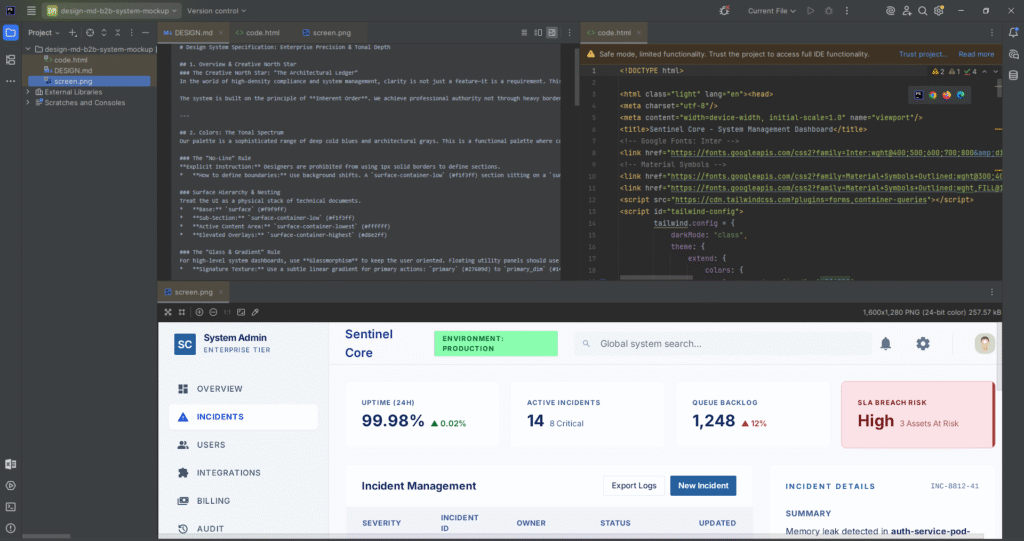Select code.html in the project tree

tap(70, 59)
